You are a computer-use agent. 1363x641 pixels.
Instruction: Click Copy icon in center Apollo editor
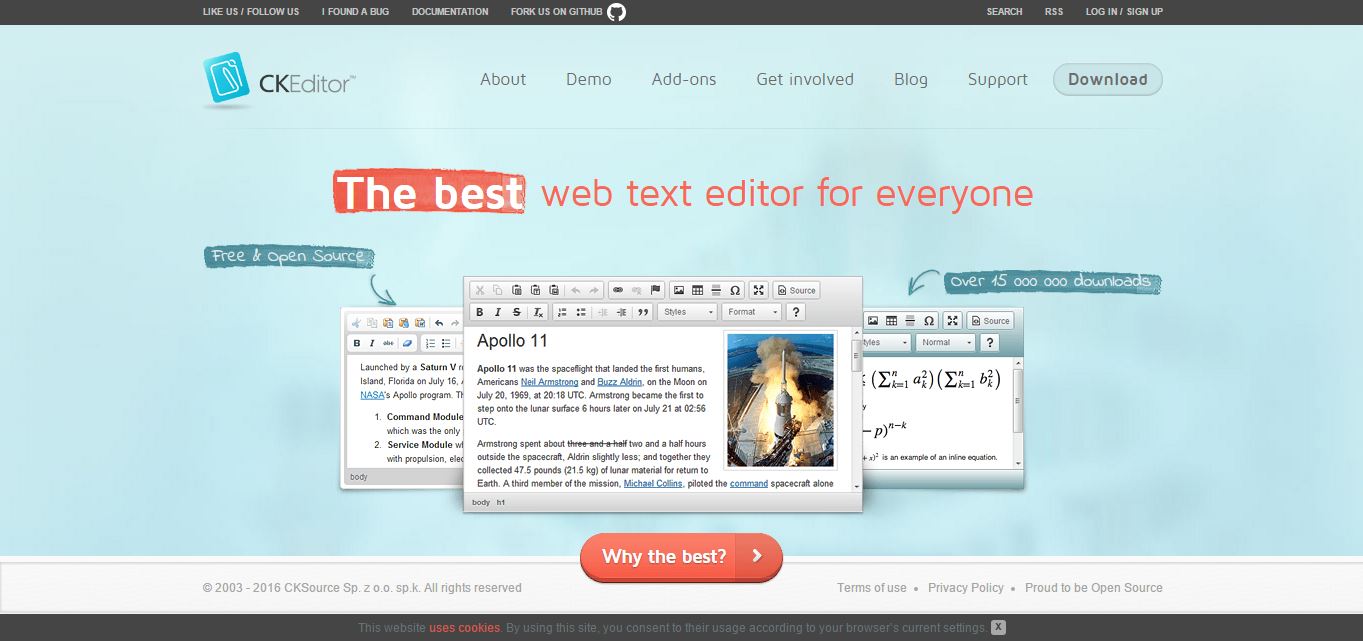click(498, 290)
